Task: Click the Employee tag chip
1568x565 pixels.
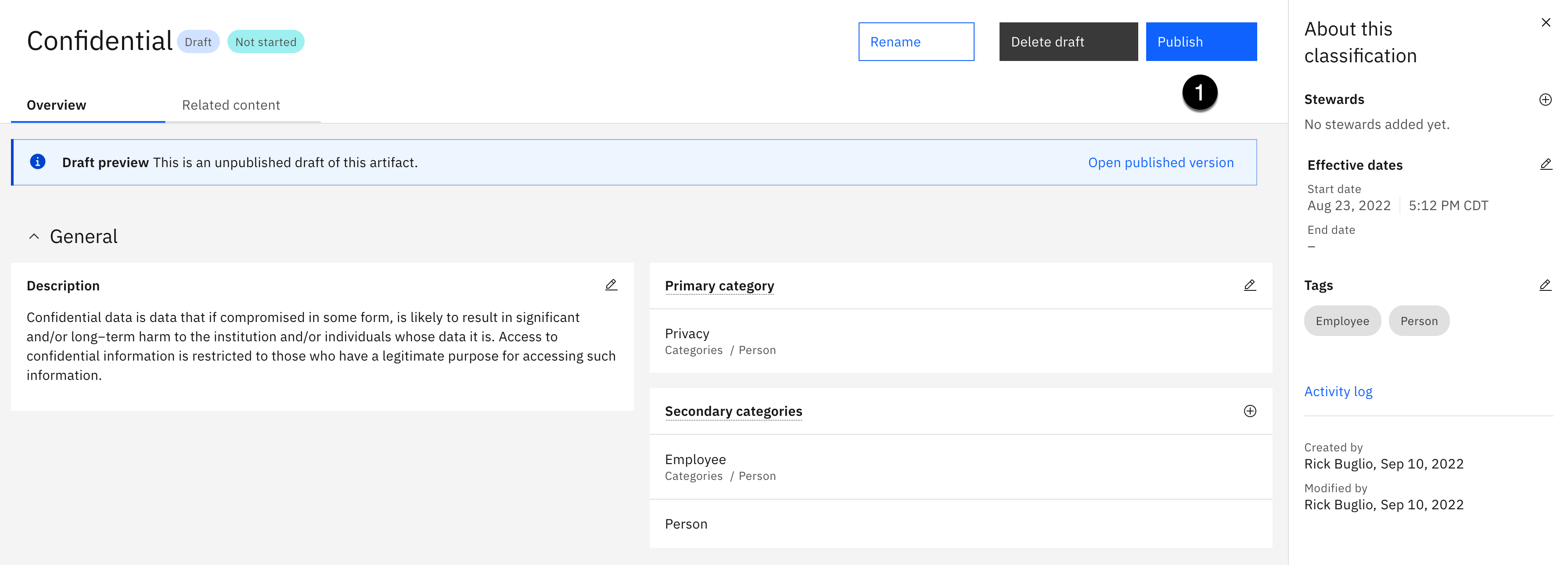Action: click(1341, 321)
